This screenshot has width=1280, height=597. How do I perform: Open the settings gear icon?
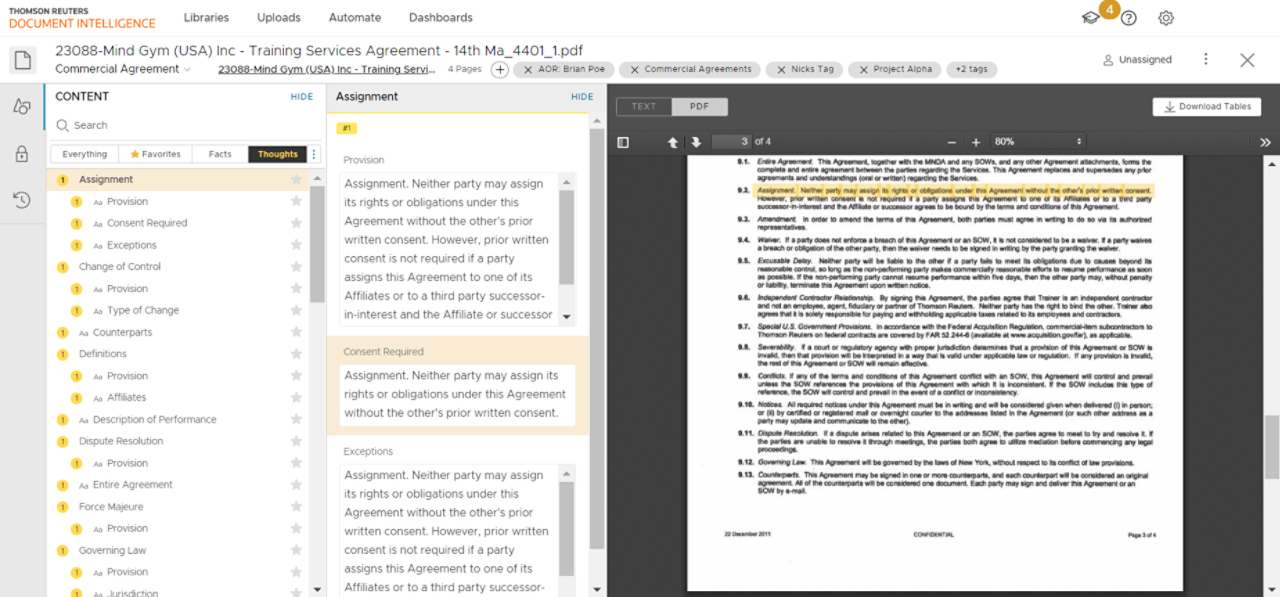pyautogui.click(x=1165, y=18)
